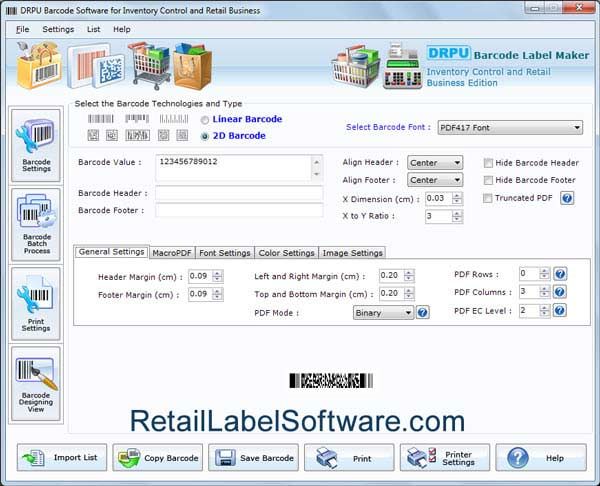Open Print Settings sidebar panel

[36, 304]
